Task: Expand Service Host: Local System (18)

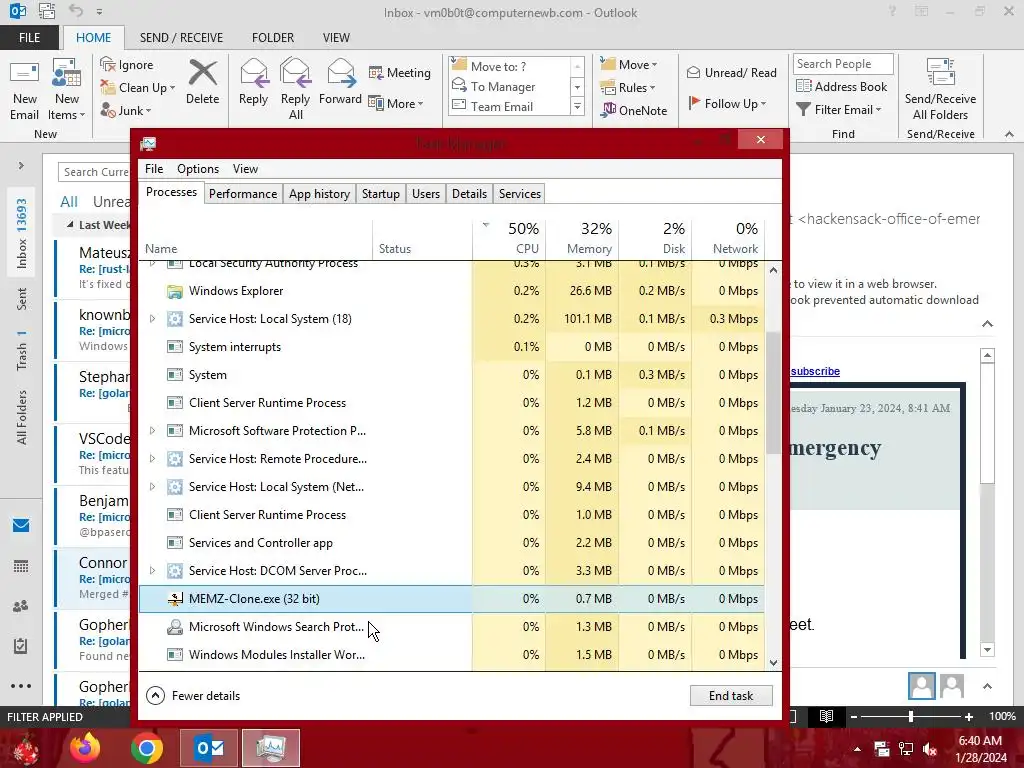Action: click(152, 319)
